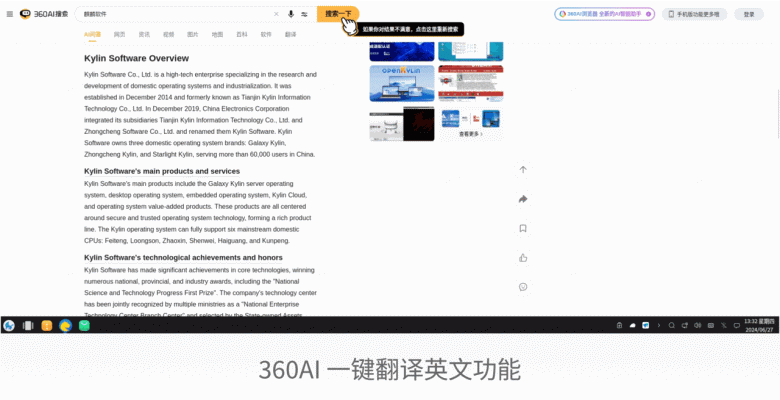Switch to the 百科 tab
The height and width of the screenshot is (400, 780).
point(242,34)
